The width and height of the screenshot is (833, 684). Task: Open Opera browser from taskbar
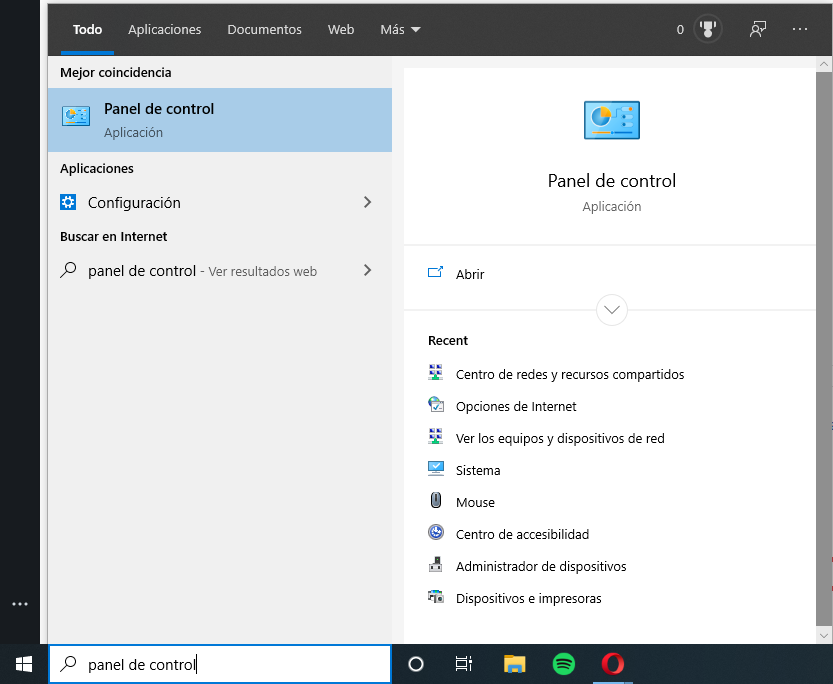pyautogui.click(x=613, y=664)
